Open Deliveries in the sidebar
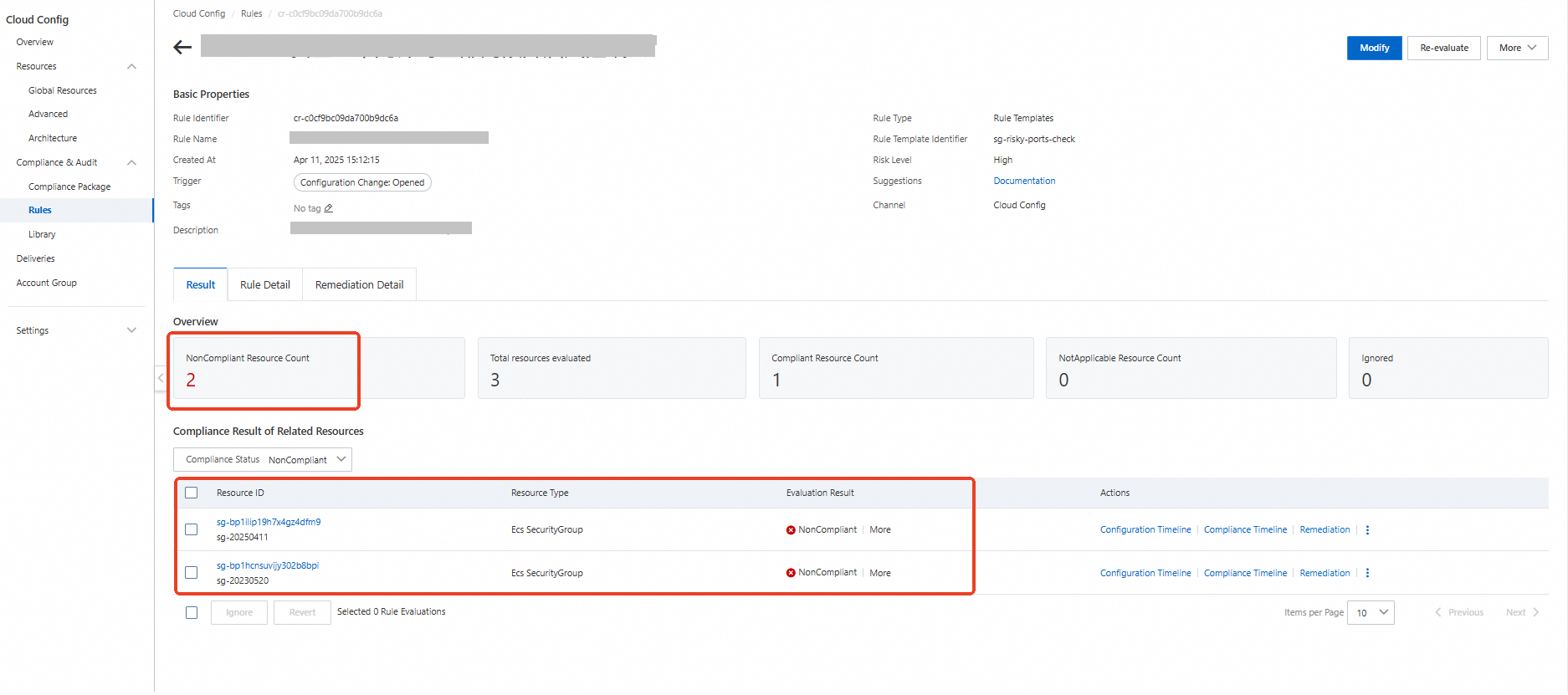The width and height of the screenshot is (1568, 695). [x=36, y=258]
